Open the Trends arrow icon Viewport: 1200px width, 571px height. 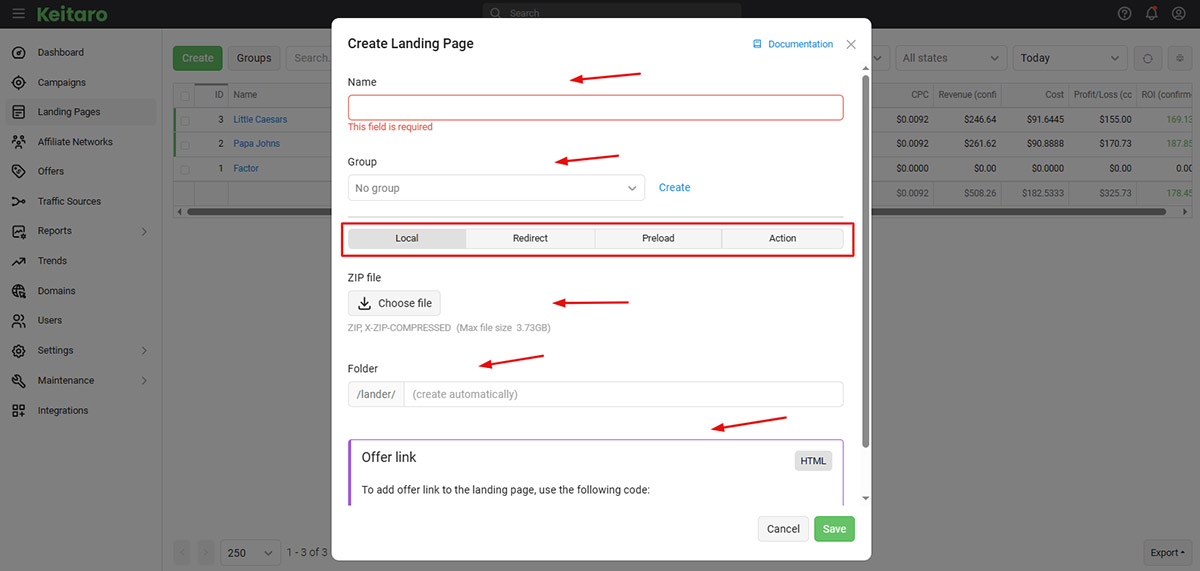(19, 261)
